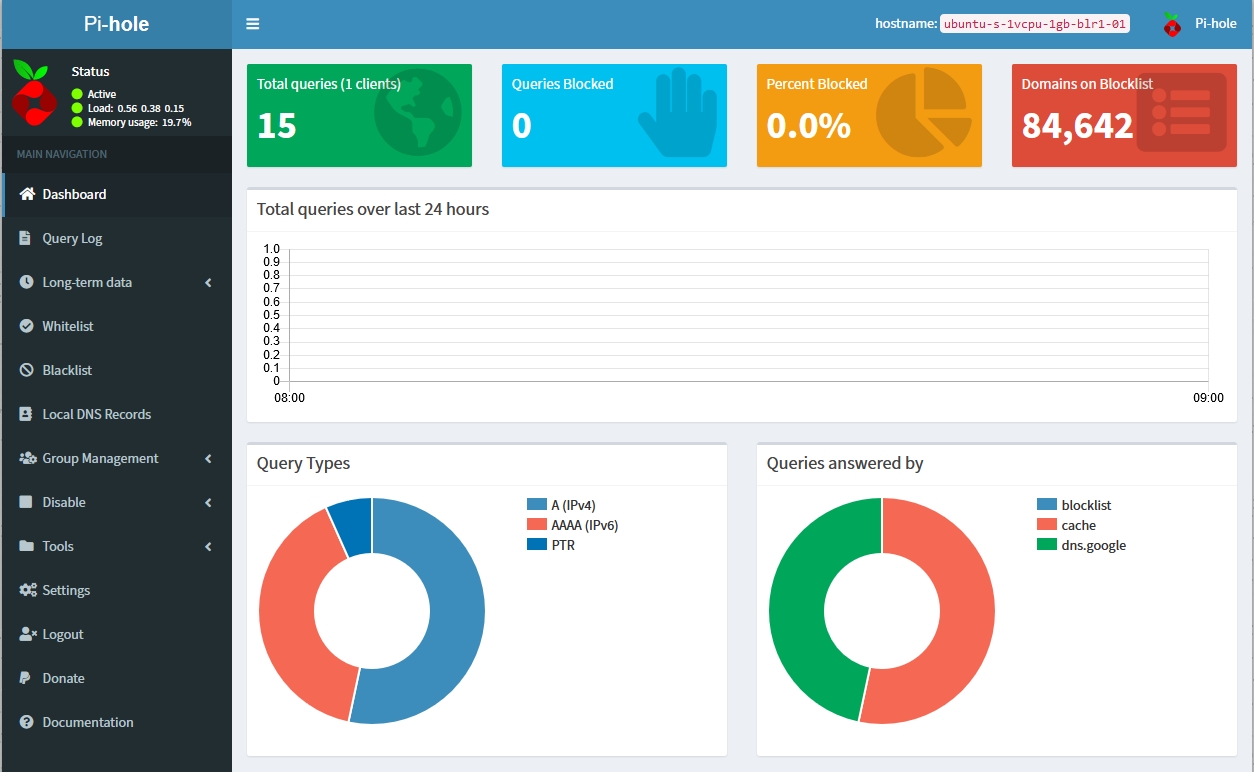1254x772 pixels.
Task: Toggle A (IPv4) legend swatch
Action: click(537, 505)
